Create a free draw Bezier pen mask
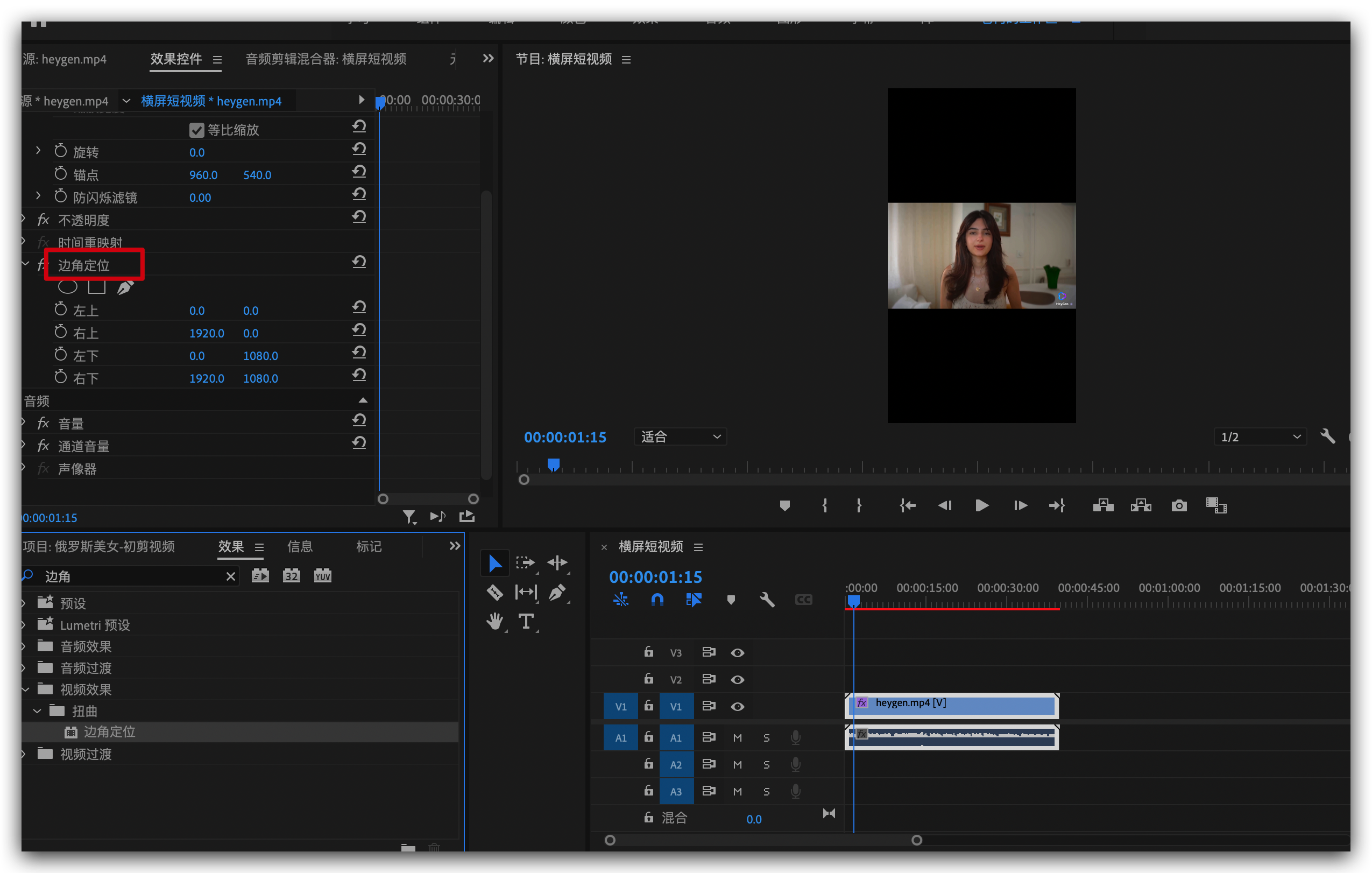 (125, 288)
